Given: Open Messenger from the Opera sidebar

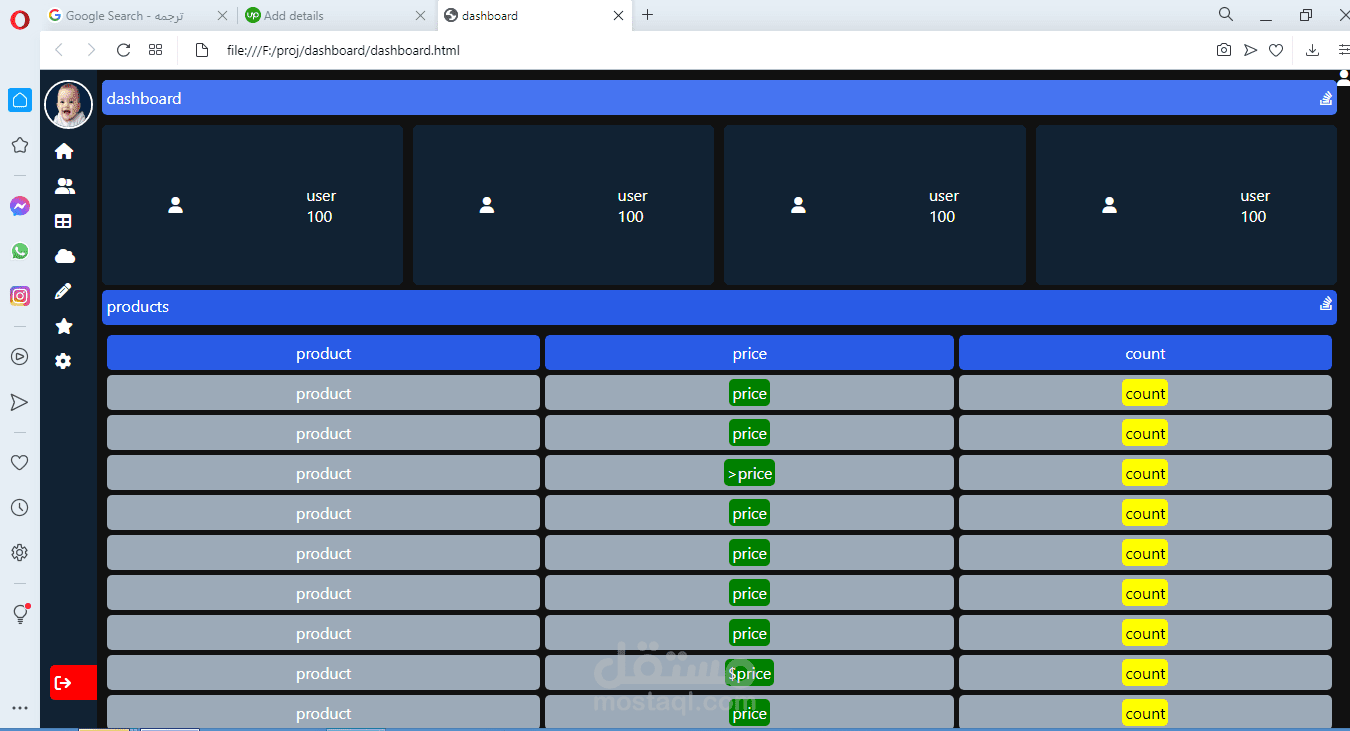Looking at the screenshot, I should [19, 206].
